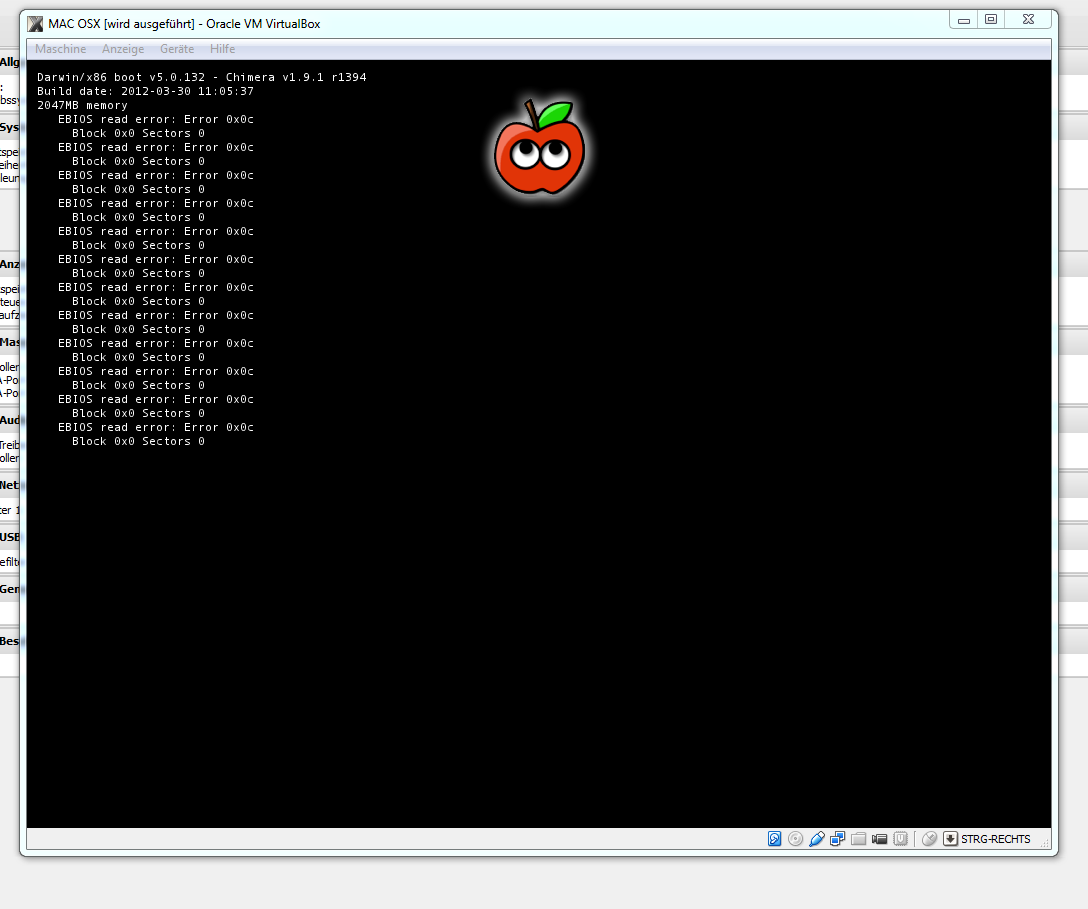
Task: Click the USB devices status icon
Action: (x=817, y=839)
